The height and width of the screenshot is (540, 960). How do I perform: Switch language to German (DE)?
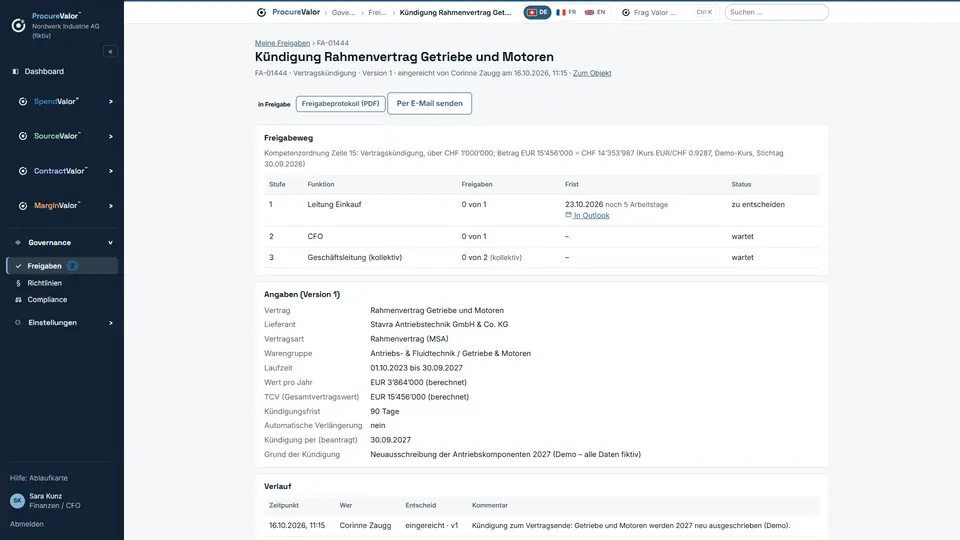[x=538, y=12]
